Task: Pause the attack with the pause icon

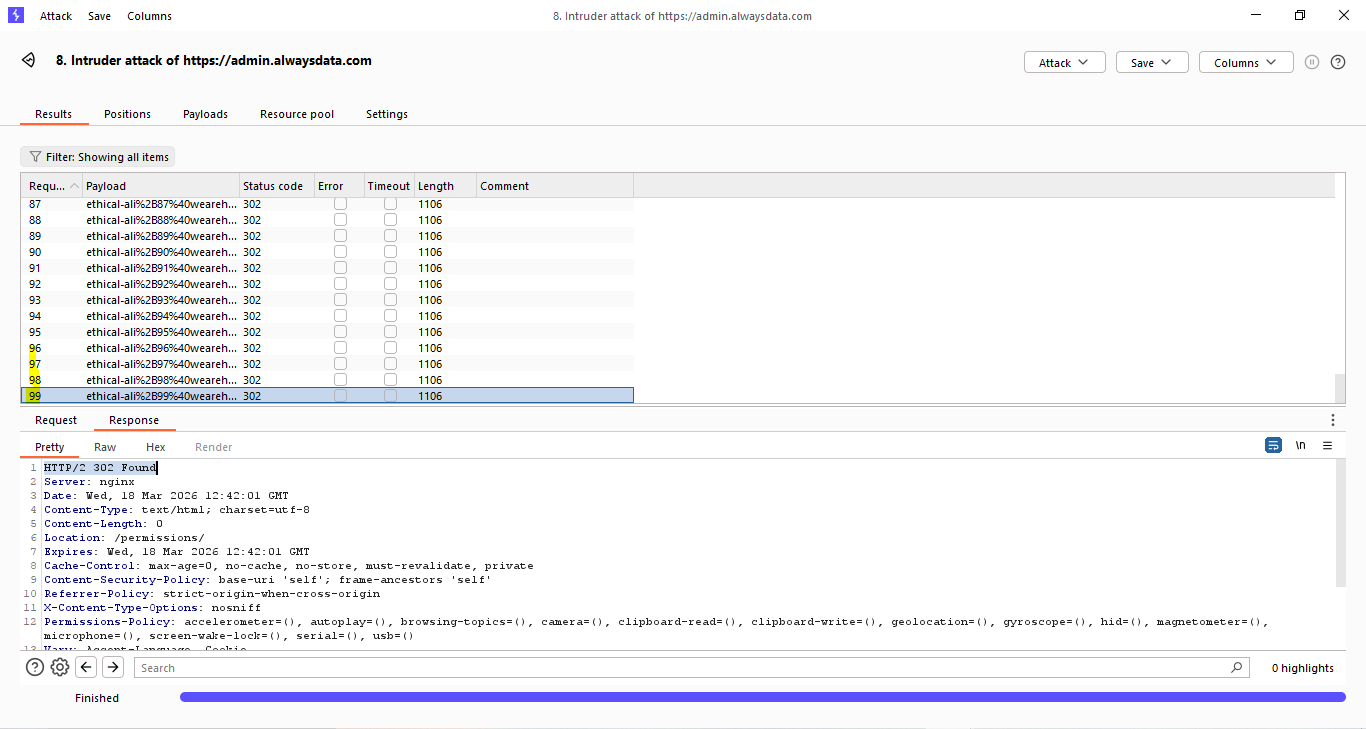Action: tap(1312, 62)
